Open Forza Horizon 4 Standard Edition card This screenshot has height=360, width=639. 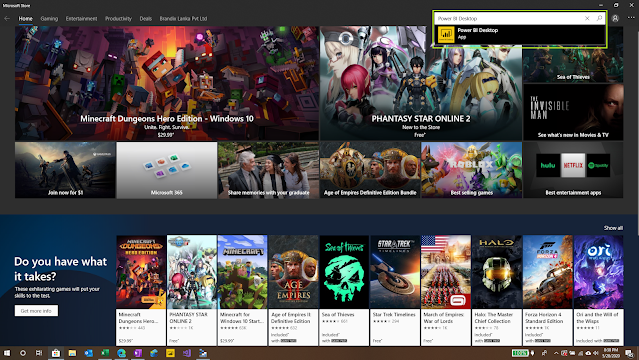click(x=548, y=290)
